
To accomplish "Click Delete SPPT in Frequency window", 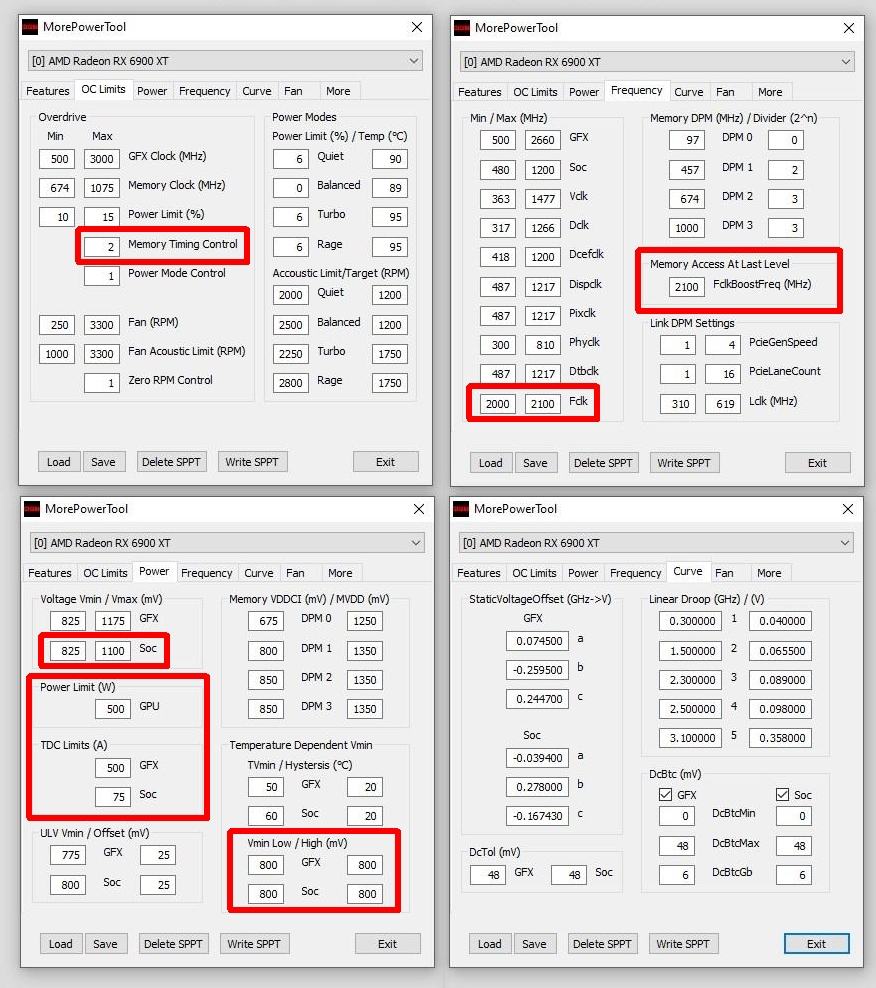I will [x=603, y=463].
